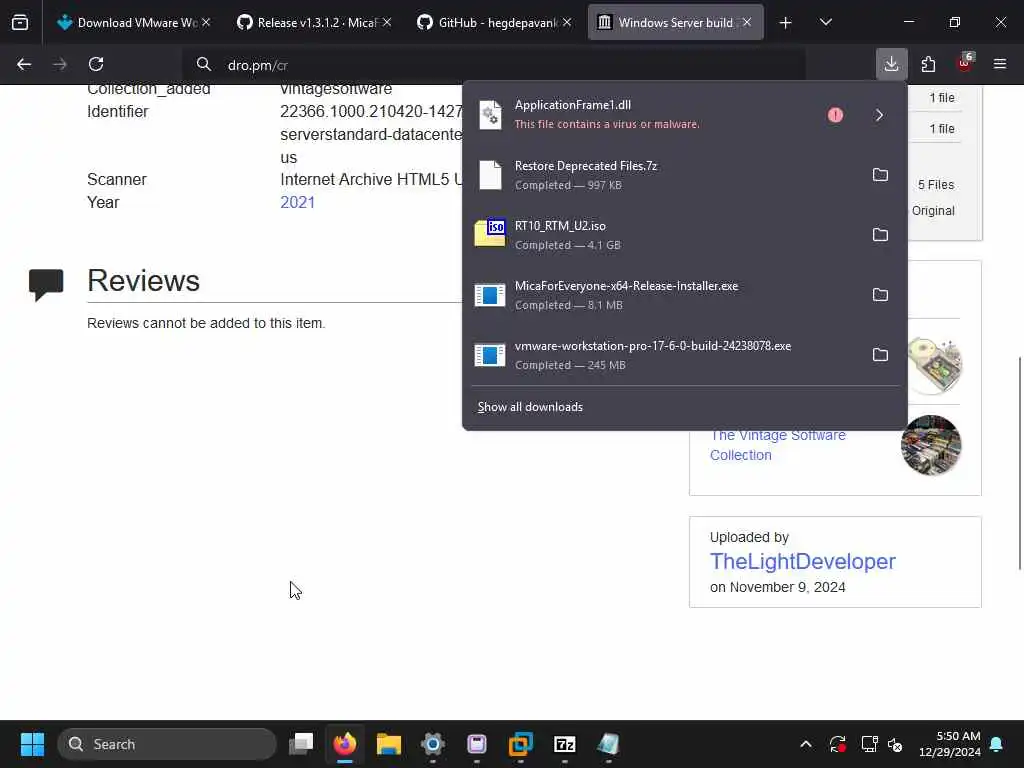Image resolution: width=1024 pixels, height=768 pixels.
Task: Show vmware-workstation-pro exe in folder
Action: pos(880,355)
